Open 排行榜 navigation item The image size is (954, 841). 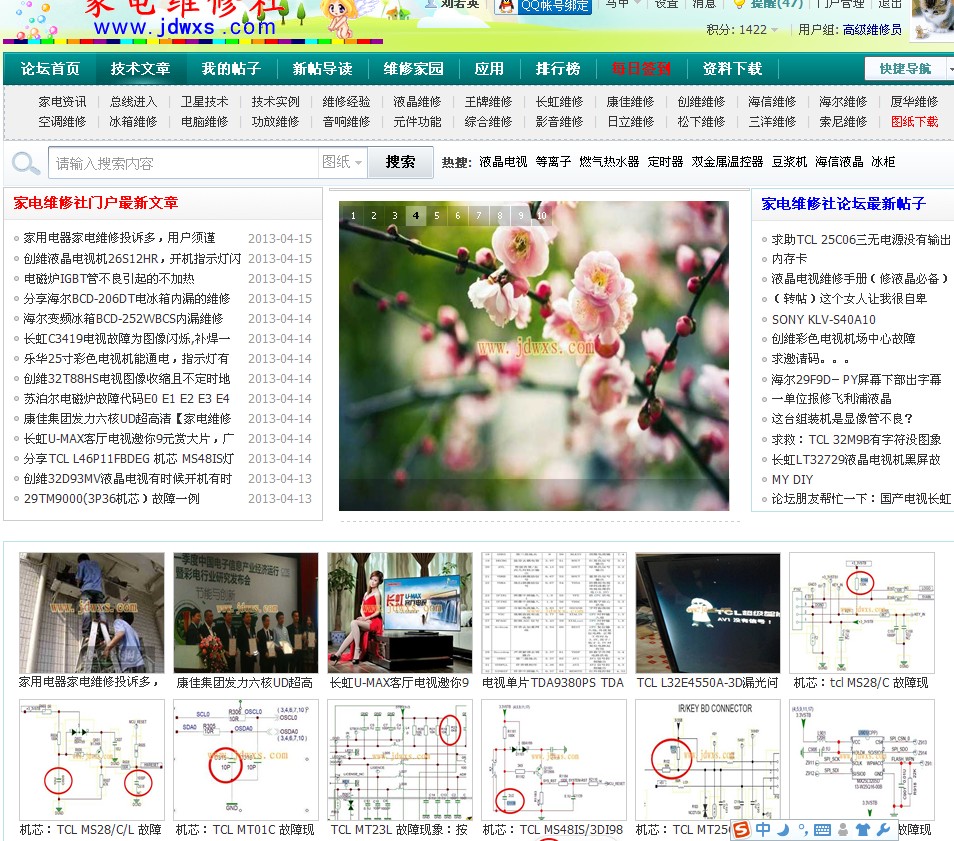pyautogui.click(x=558, y=69)
